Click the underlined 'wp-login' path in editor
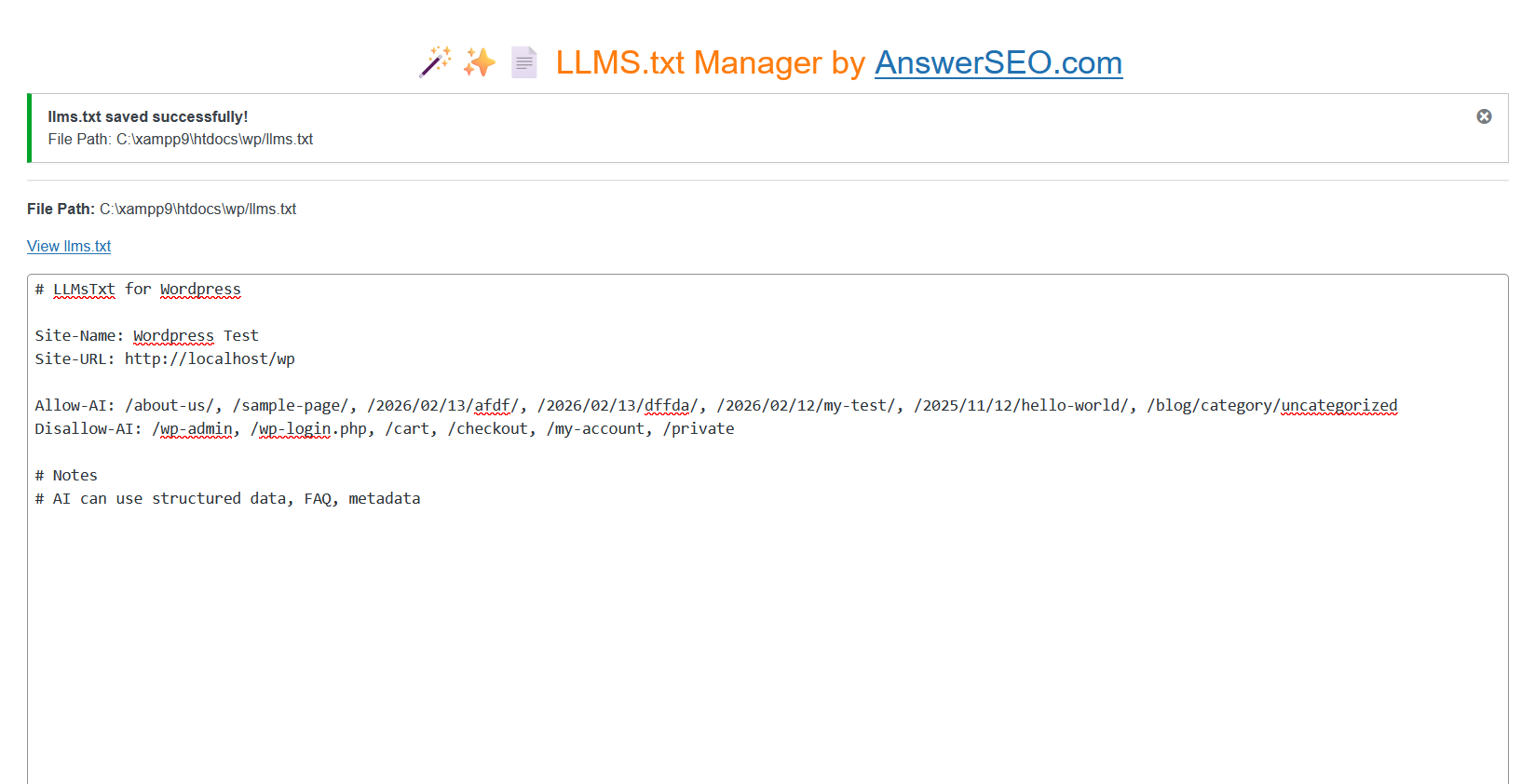Image resolution: width=1521 pixels, height=784 pixels. [294, 428]
